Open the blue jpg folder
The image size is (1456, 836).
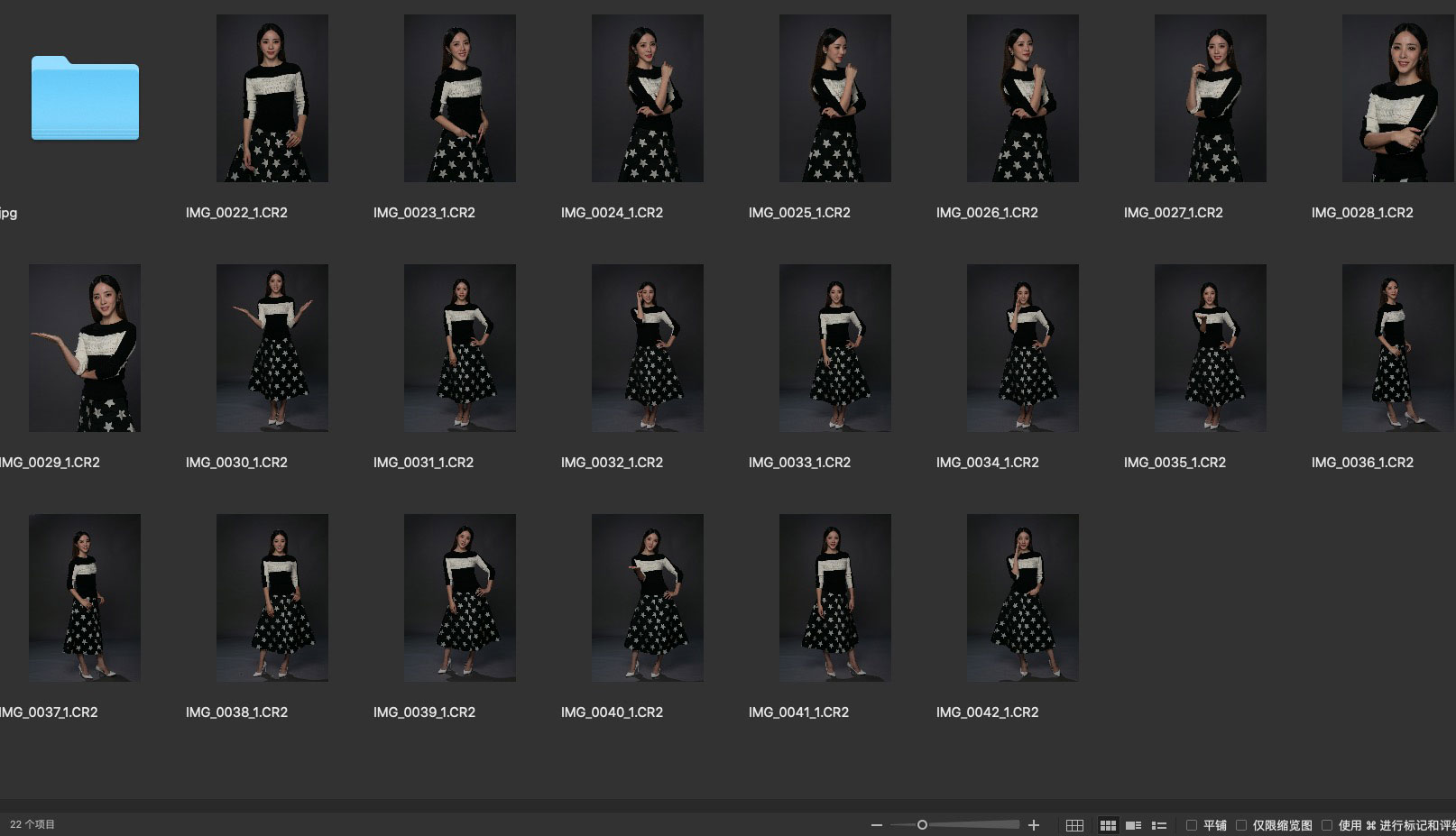pyautogui.click(x=85, y=98)
